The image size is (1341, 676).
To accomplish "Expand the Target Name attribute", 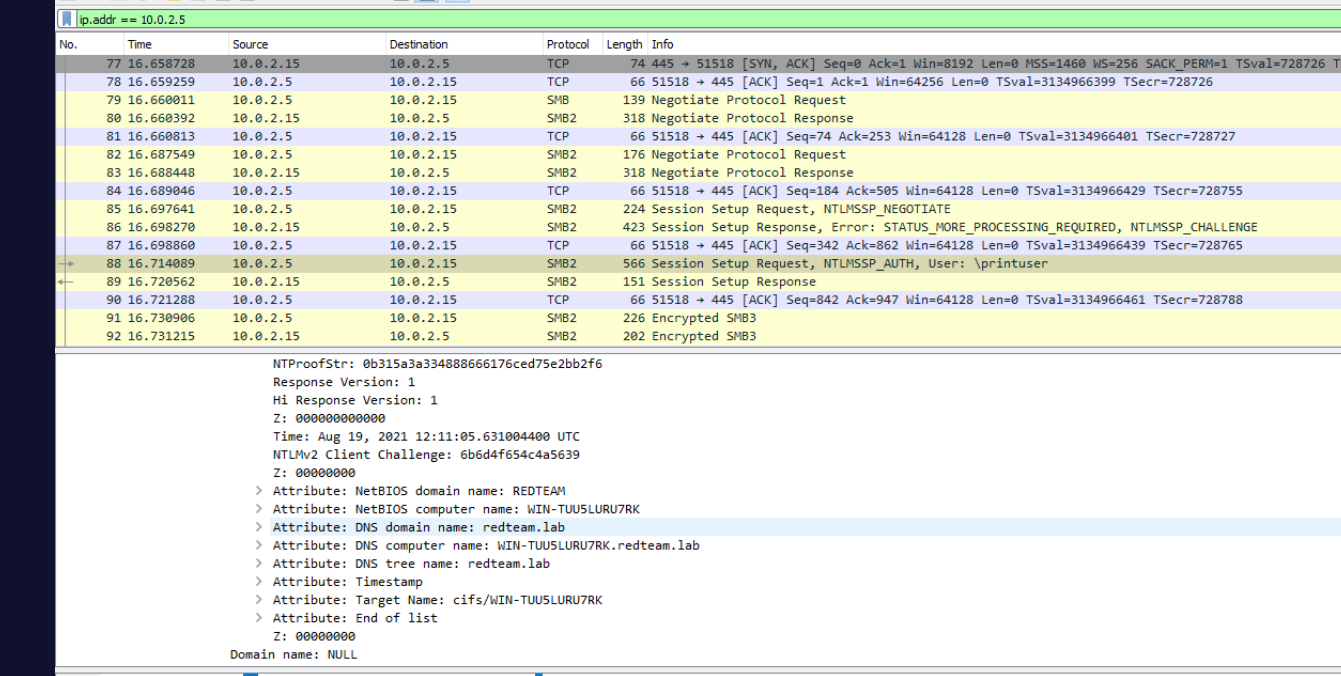I will 259,600.
